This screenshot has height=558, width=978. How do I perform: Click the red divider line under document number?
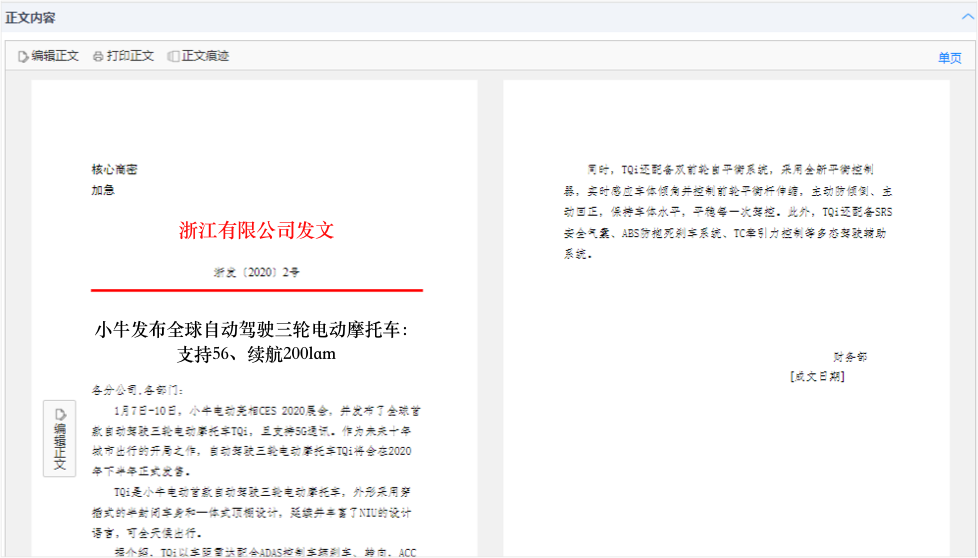point(256,290)
